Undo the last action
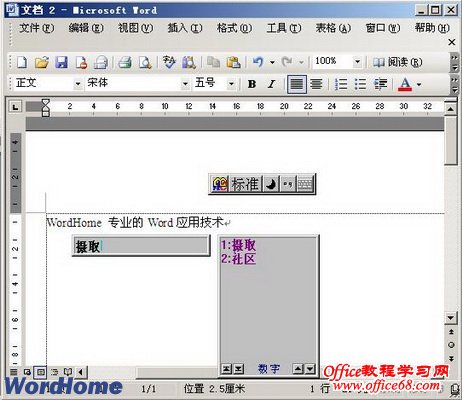The width and height of the screenshot is (462, 400). pyautogui.click(x=258, y=62)
